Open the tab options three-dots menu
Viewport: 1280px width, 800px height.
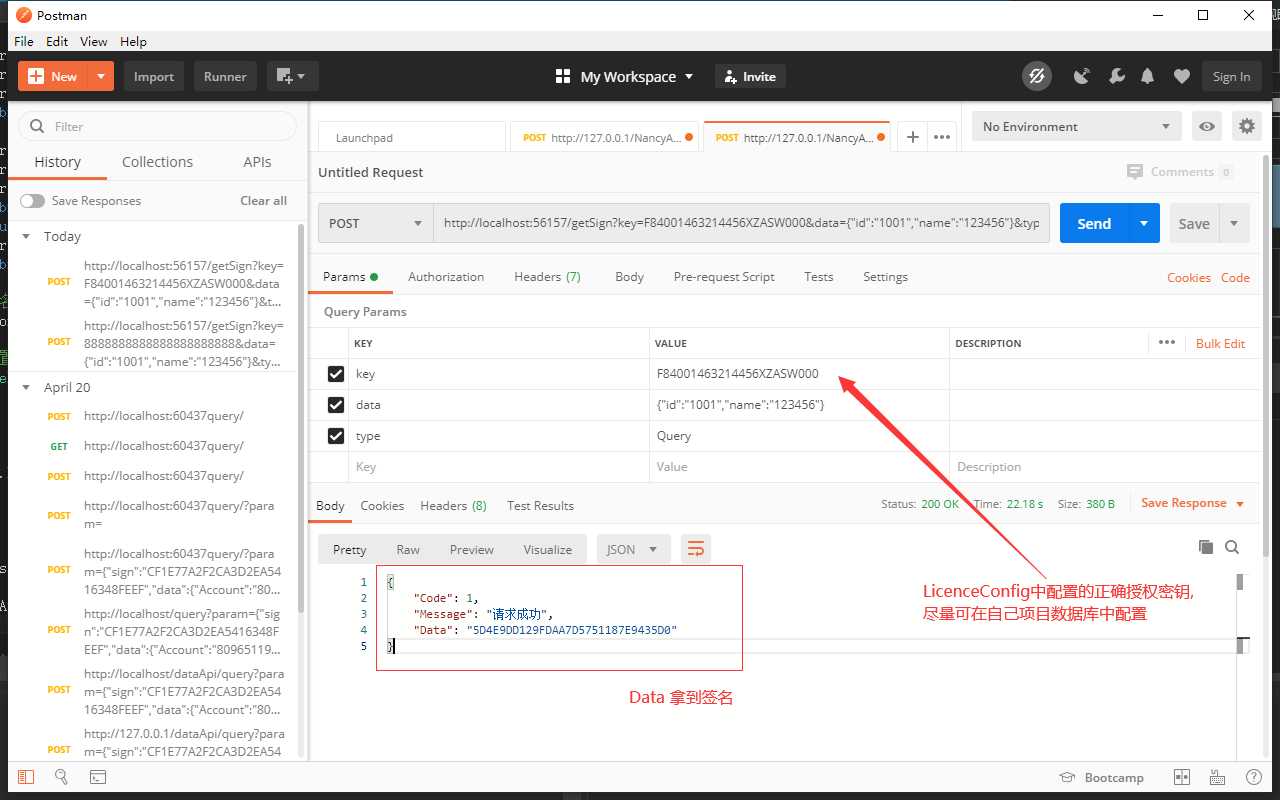(x=941, y=137)
